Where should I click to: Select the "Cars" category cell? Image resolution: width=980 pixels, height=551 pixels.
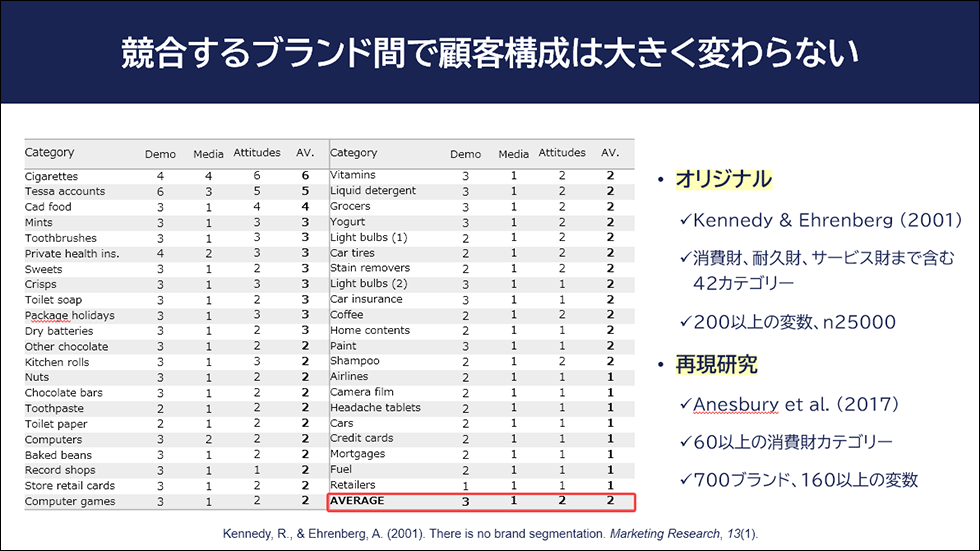point(342,424)
